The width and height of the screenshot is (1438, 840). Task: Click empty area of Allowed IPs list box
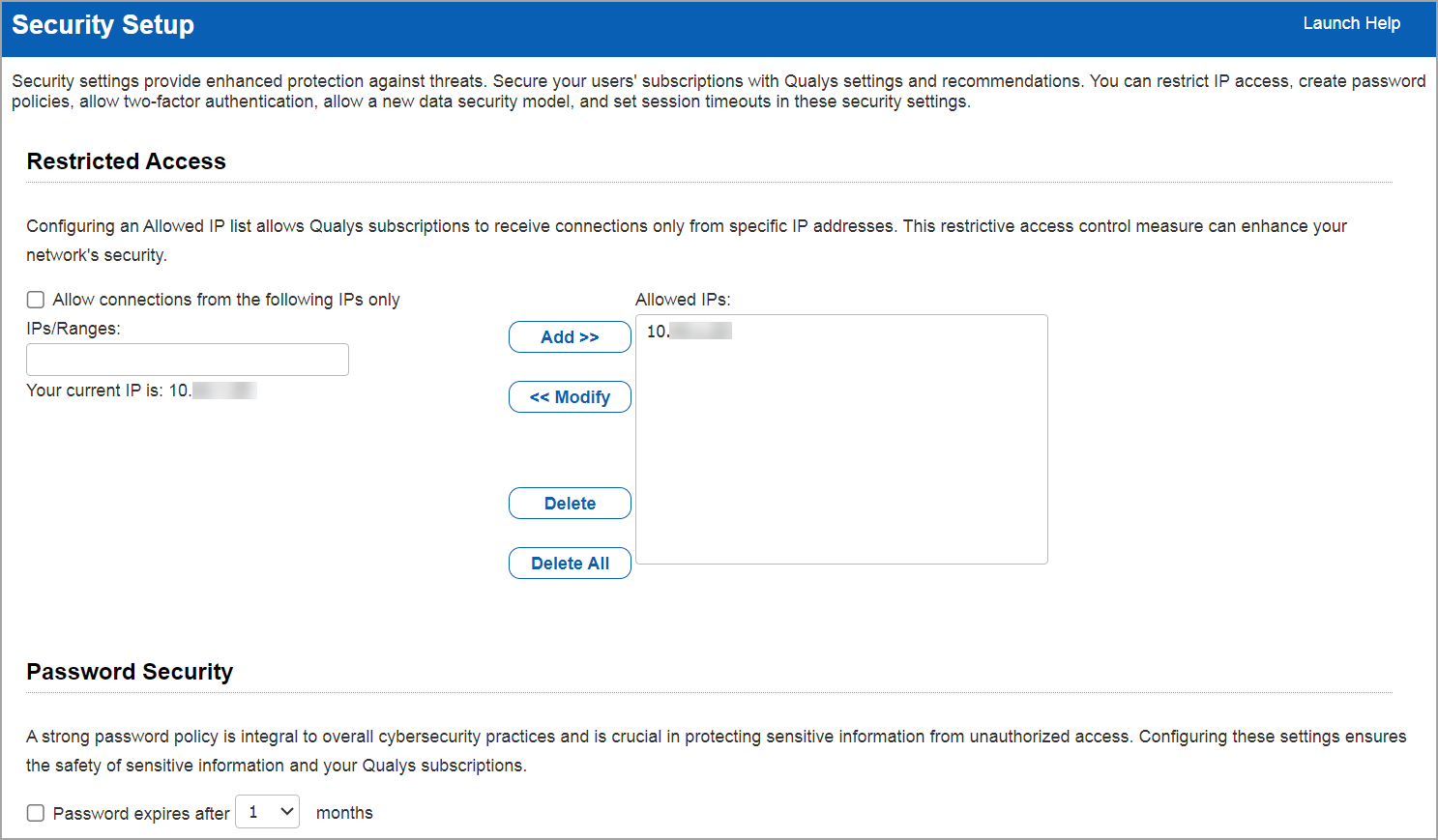tap(841, 454)
